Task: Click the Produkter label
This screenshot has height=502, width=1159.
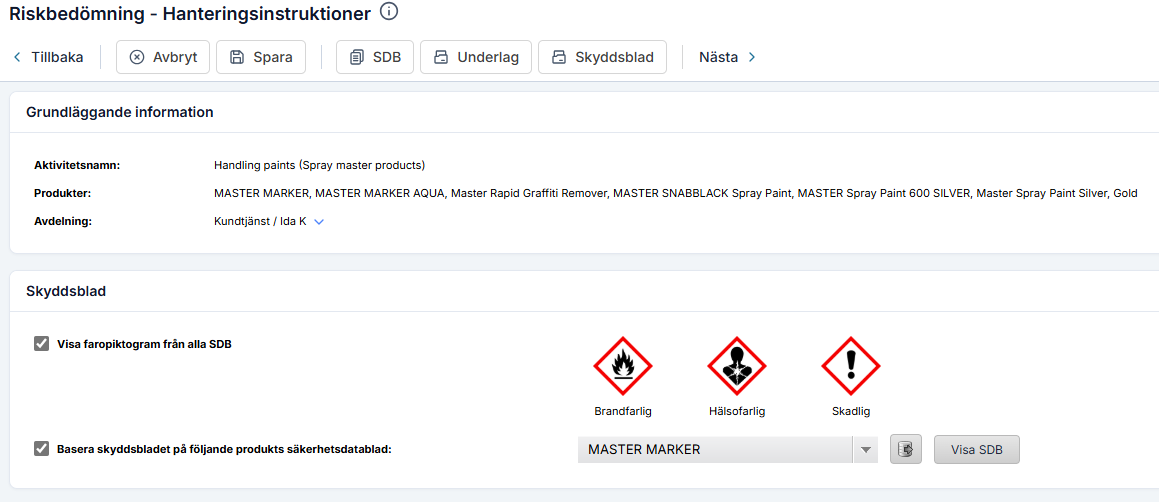Action: coord(62,193)
